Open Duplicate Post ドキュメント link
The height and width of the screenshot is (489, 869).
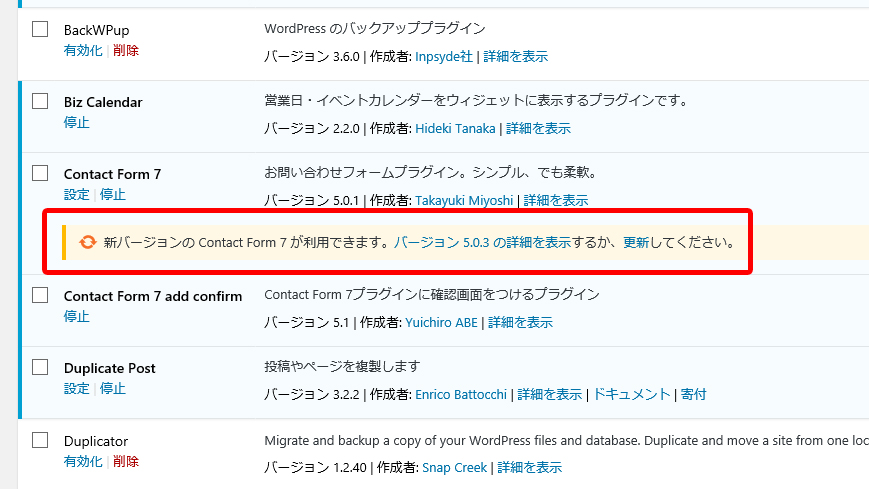click(x=632, y=394)
